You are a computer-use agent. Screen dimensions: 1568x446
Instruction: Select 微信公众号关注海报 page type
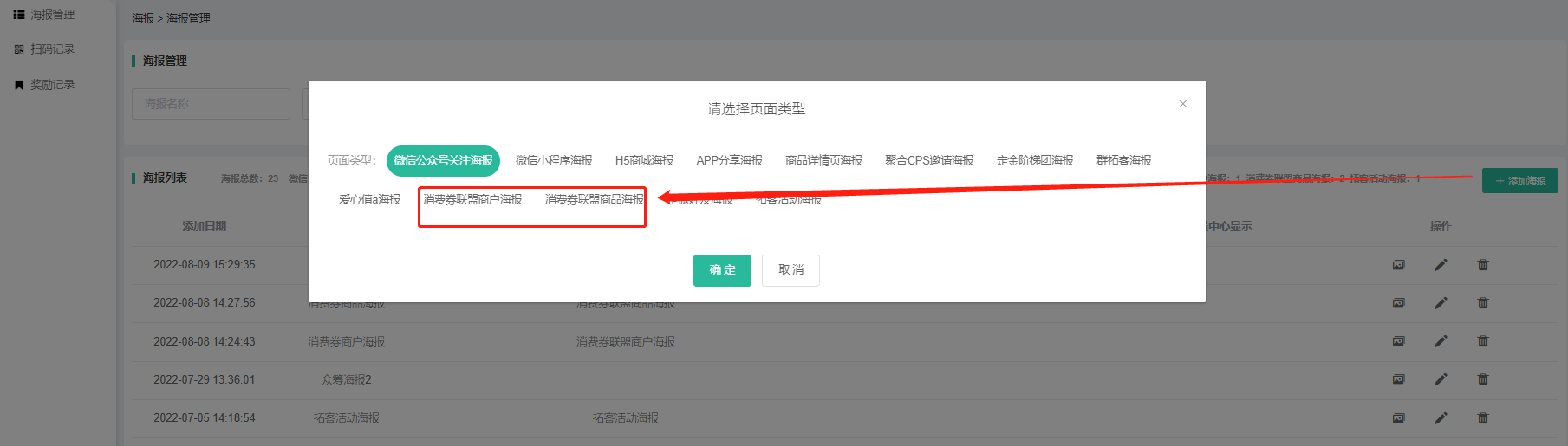tap(443, 160)
